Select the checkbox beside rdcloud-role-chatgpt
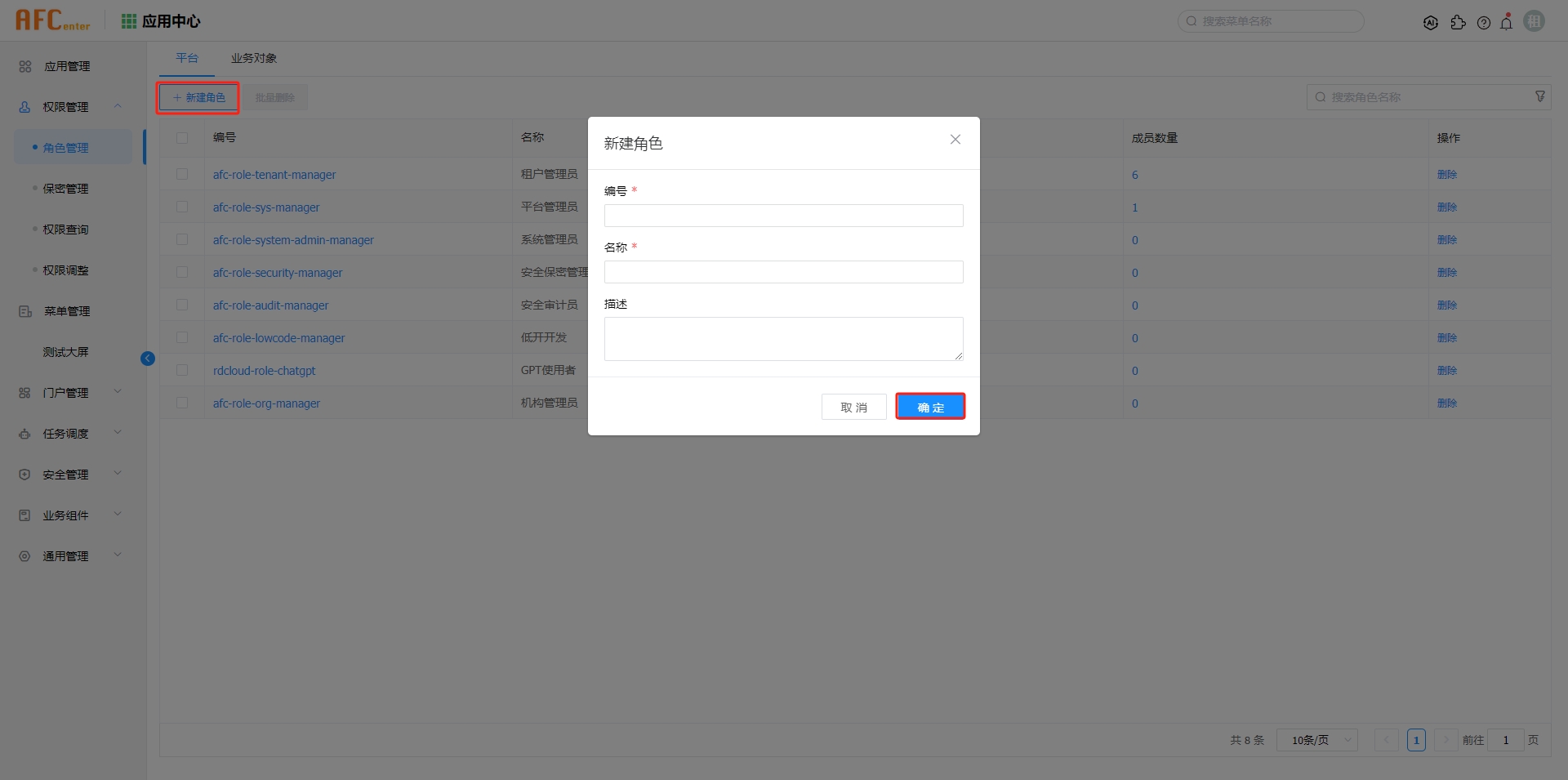Viewport: 1568px width, 780px height. click(x=182, y=370)
